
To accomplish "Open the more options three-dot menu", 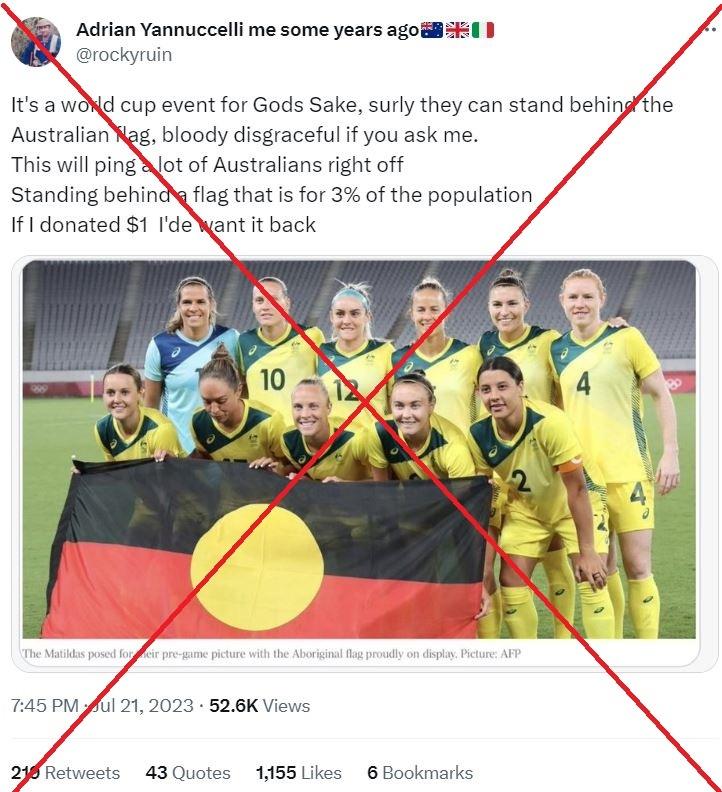I will [710, 30].
